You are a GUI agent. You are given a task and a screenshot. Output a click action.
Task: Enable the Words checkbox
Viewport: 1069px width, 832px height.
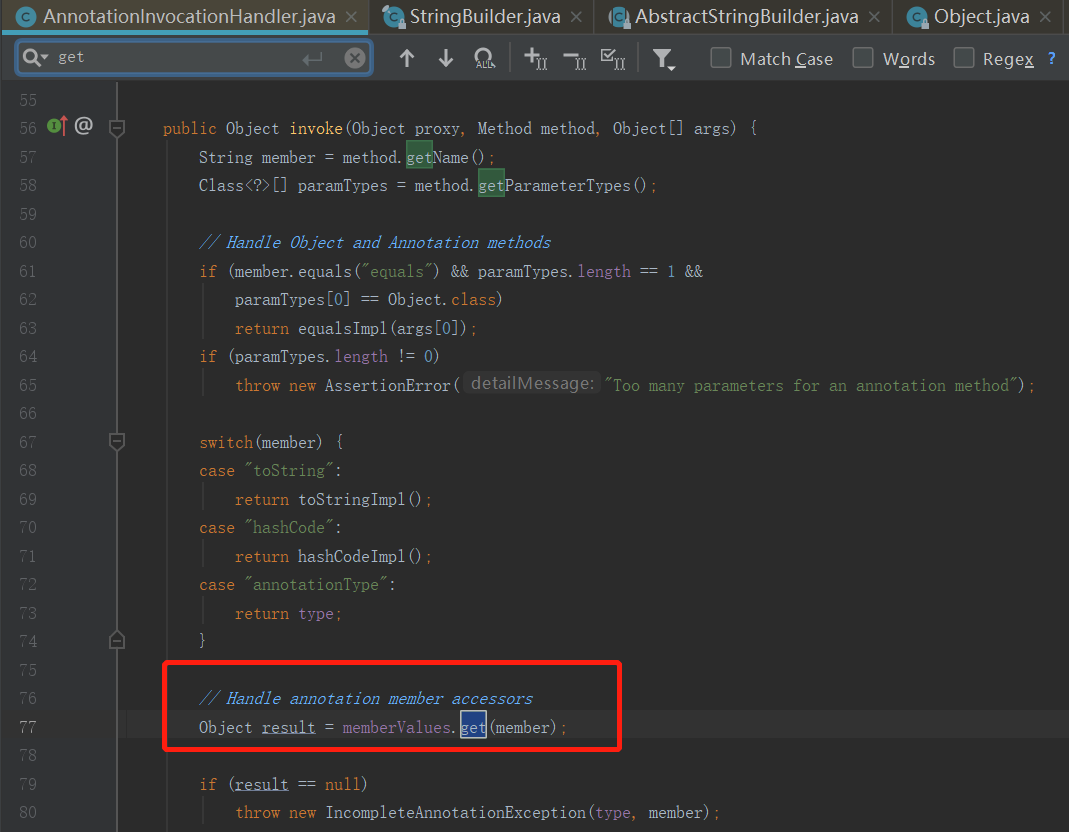coord(863,59)
